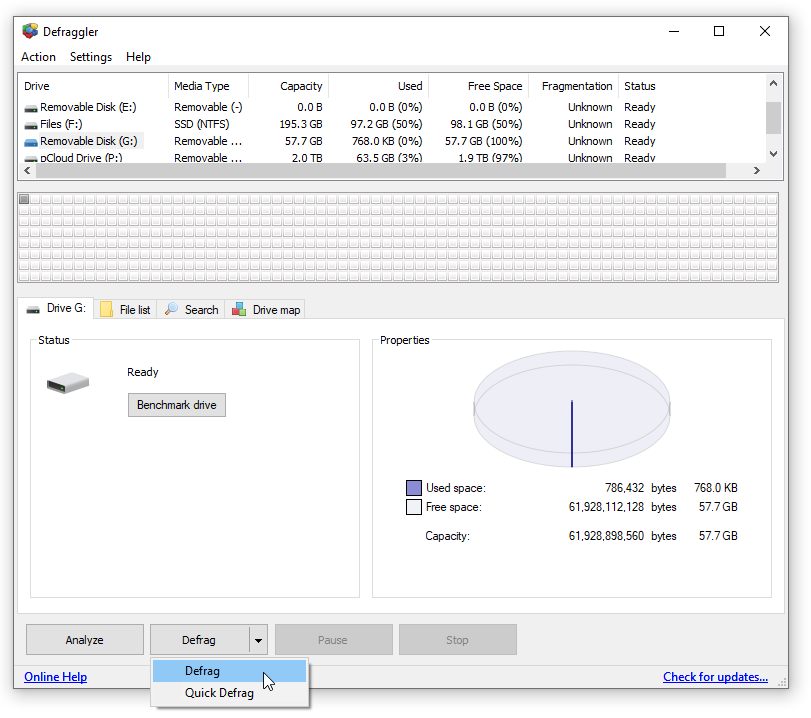
Task: Click the drive list scroll right arrow
Action: tap(757, 171)
